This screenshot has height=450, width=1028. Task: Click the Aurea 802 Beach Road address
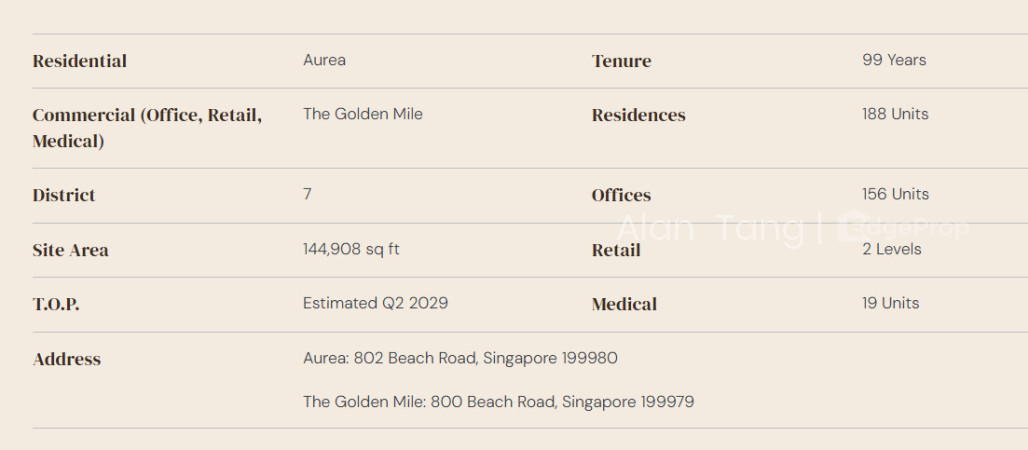[460, 359]
